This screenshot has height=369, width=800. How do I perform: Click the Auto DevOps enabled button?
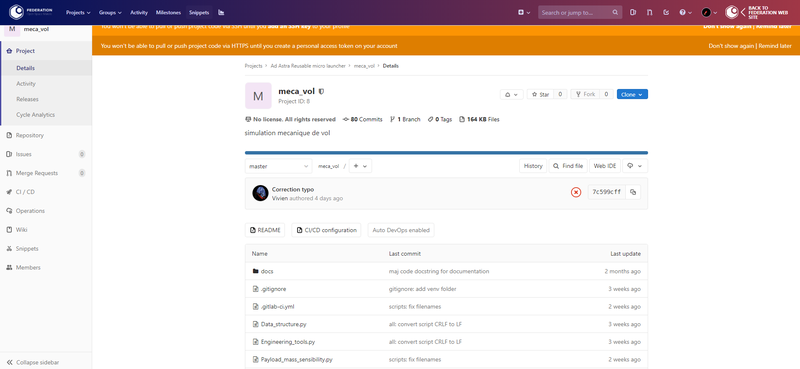(401, 230)
